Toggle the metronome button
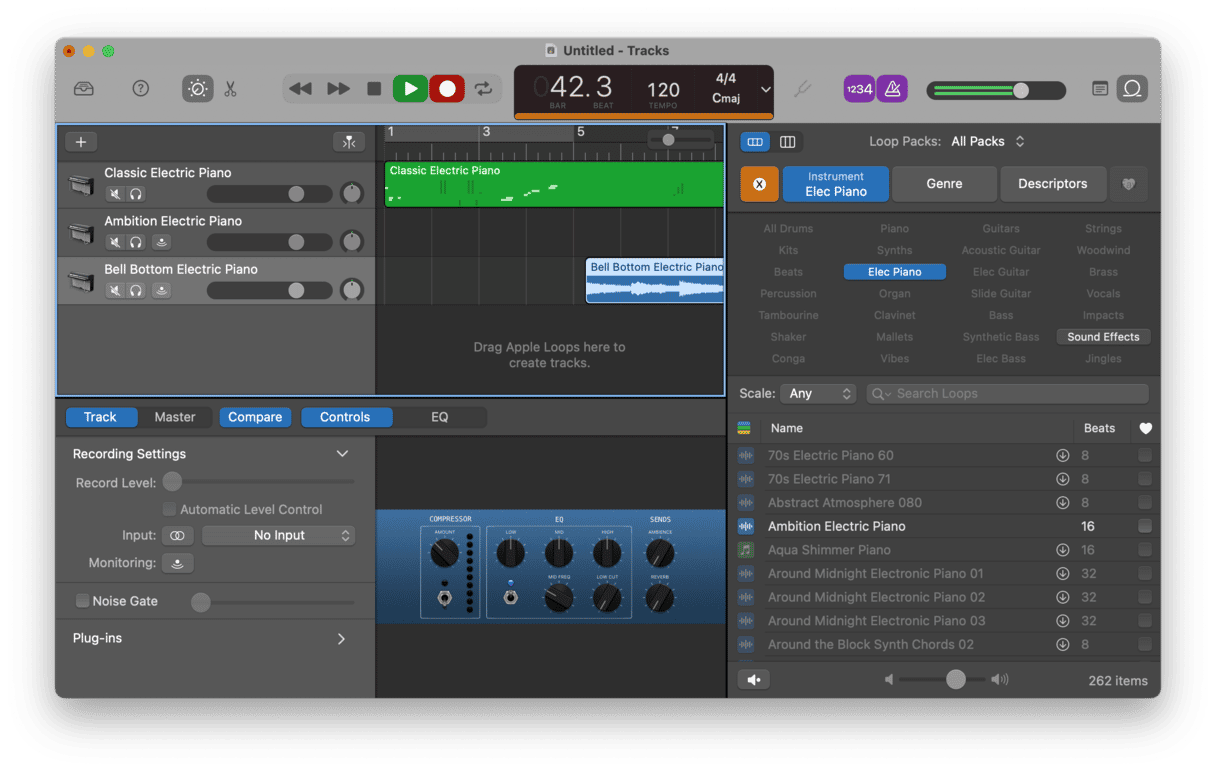The image size is (1216, 771). pyautogui.click(x=892, y=89)
